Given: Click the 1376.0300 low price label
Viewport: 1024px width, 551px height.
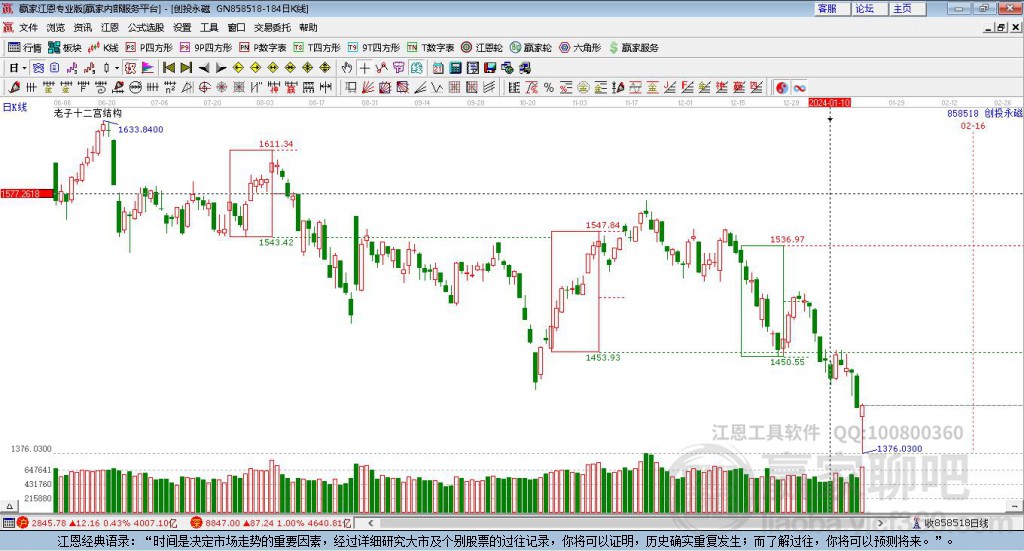Looking at the screenshot, I should (x=900, y=449).
